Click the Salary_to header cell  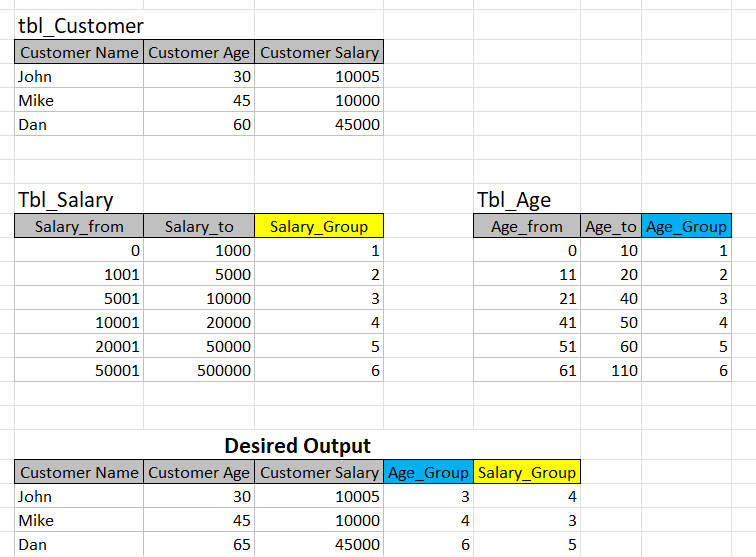click(199, 226)
